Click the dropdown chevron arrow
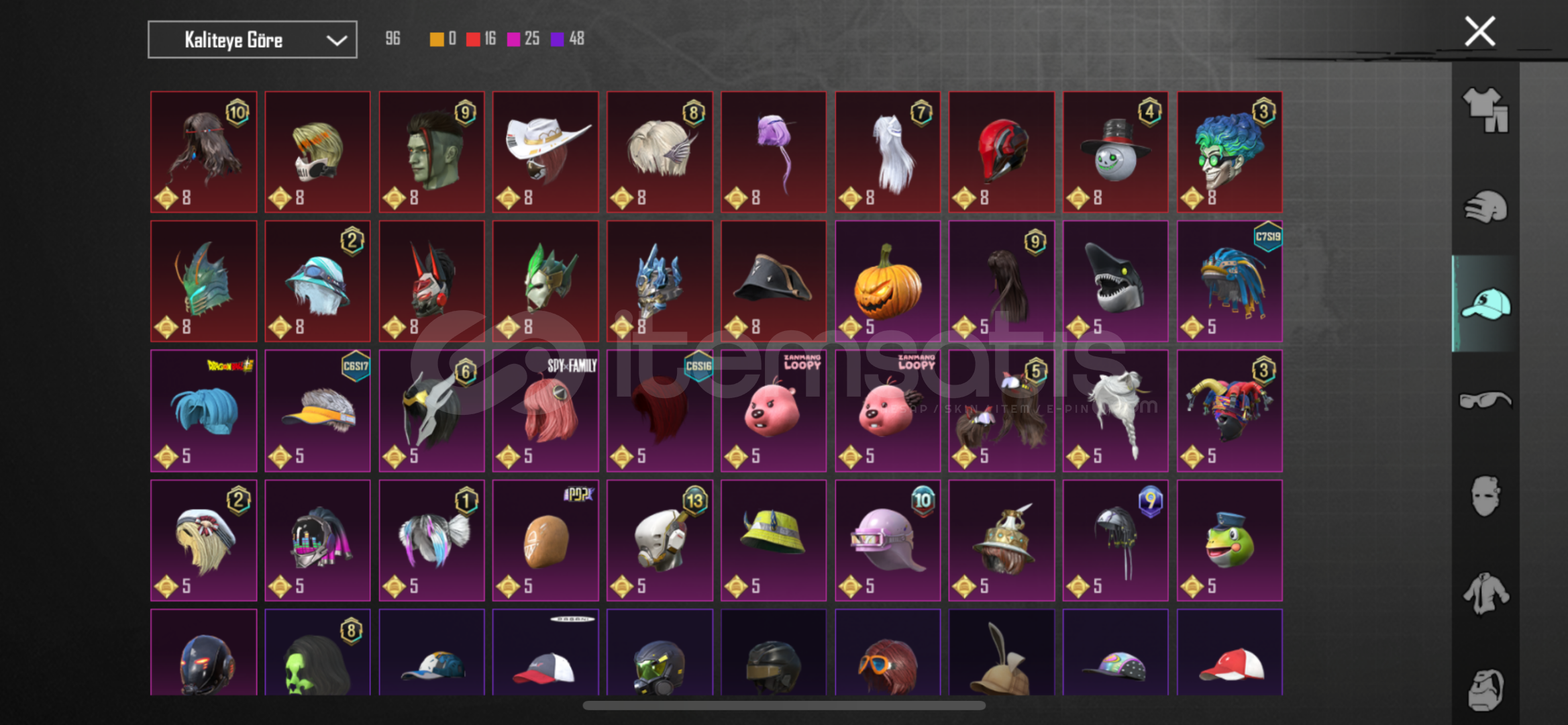 coord(336,40)
